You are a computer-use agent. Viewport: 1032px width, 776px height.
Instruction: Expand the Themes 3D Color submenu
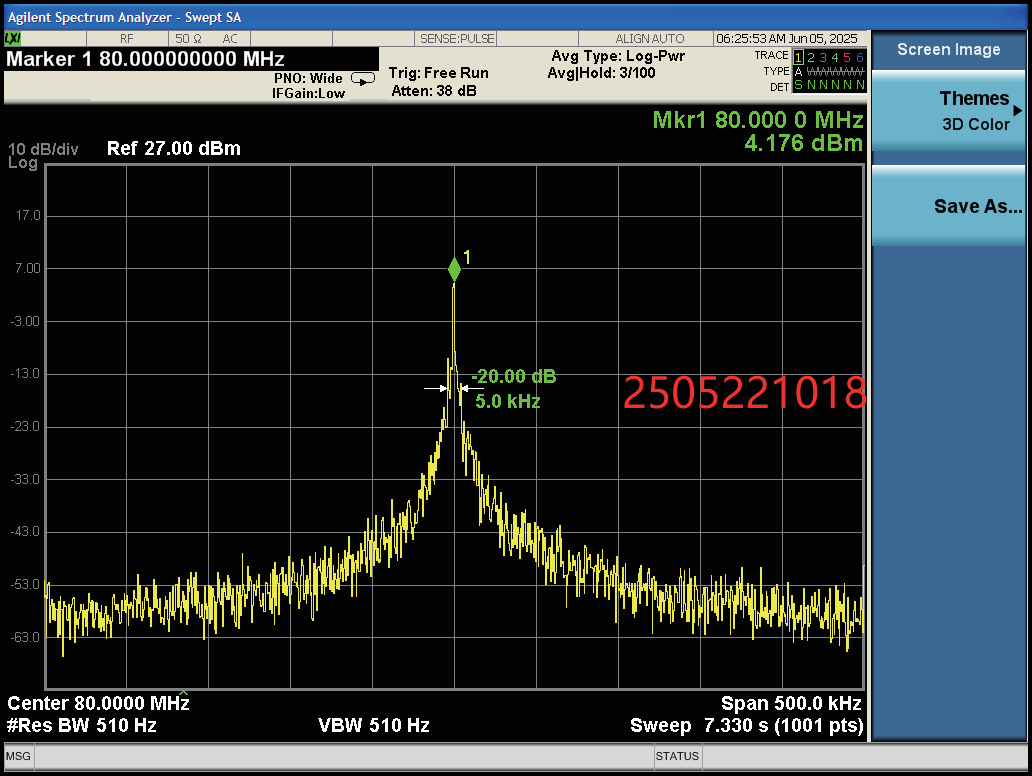coord(948,111)
